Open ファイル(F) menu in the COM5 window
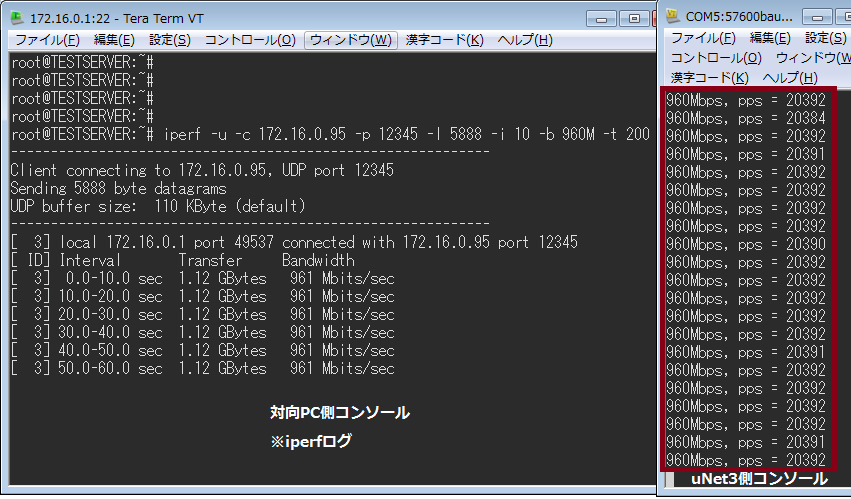The width and height of the screenshot is (851, 499). pyautogui.click(x=703, y=38)
